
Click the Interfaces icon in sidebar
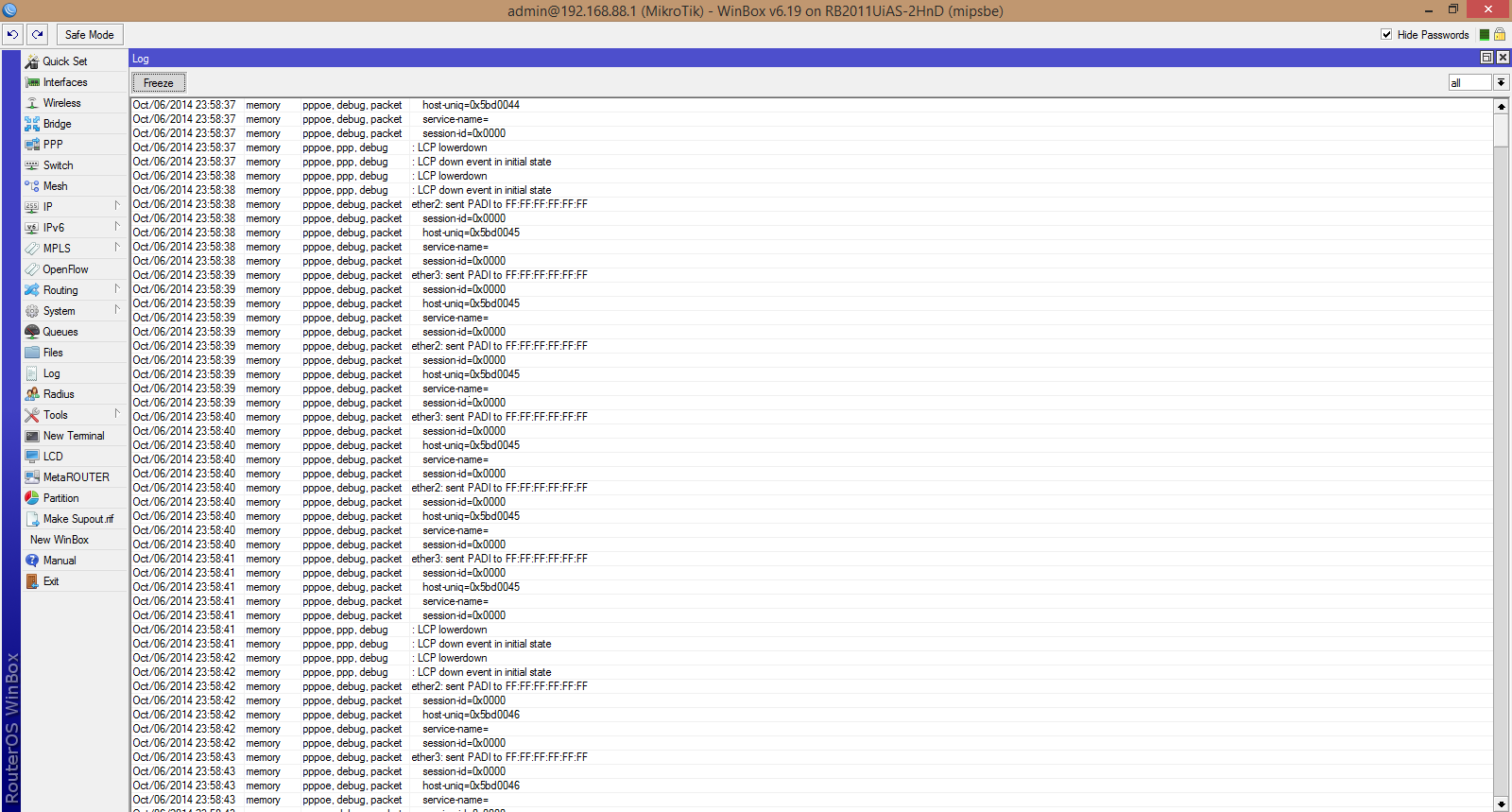[x=32, y=82]
